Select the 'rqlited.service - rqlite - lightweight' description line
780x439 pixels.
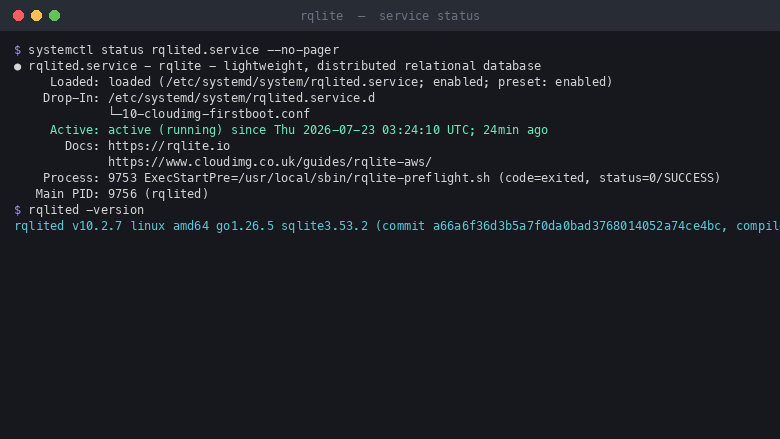(285, 66)
